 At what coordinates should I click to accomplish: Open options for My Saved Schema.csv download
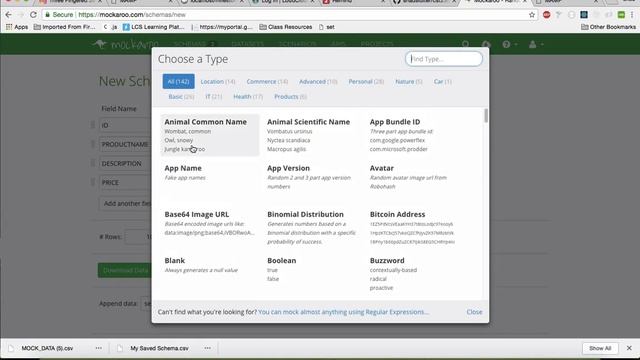click(208, 348)
